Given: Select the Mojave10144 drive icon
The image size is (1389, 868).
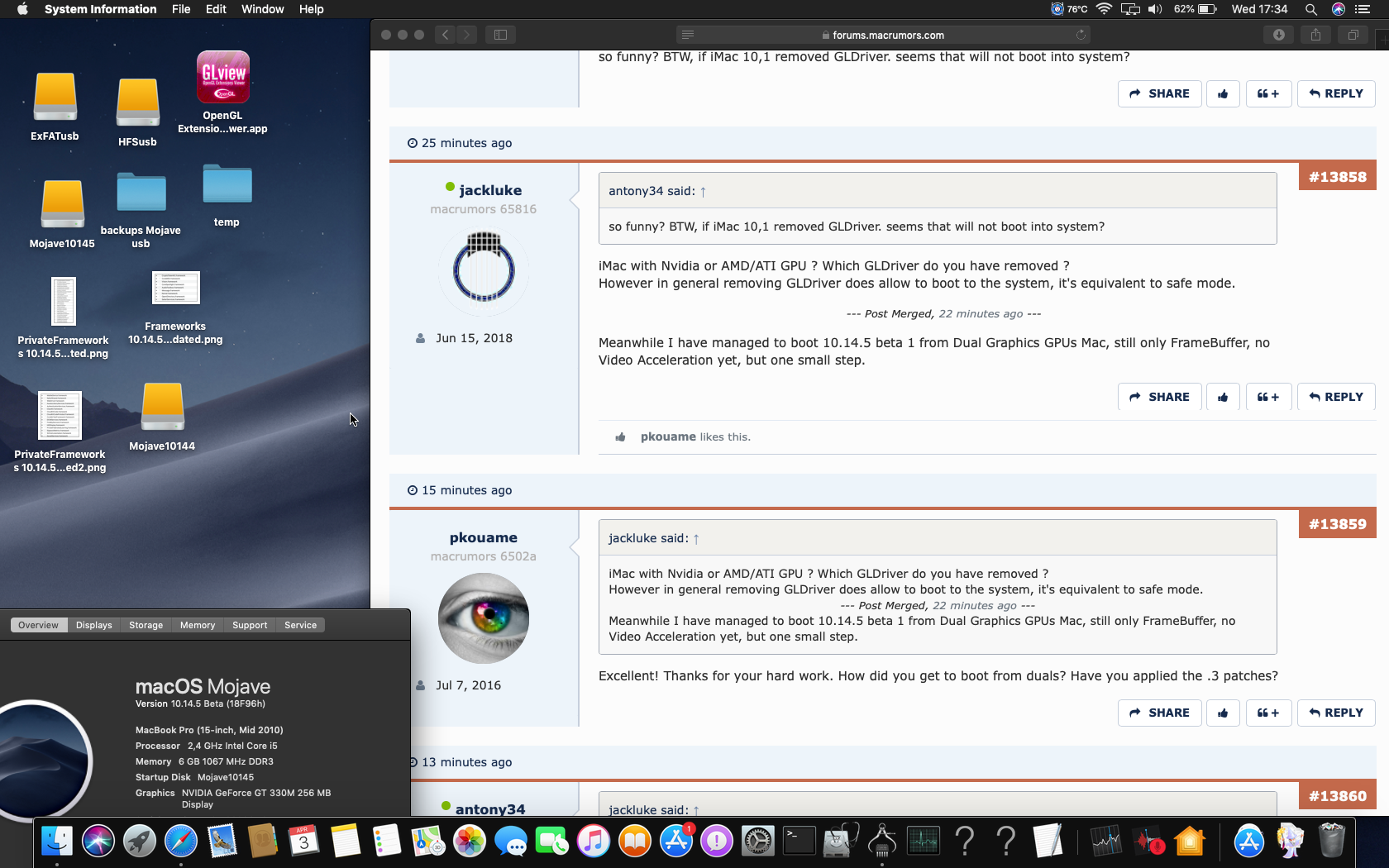Looking at the screenshot, I should click(x=163, y=407).
